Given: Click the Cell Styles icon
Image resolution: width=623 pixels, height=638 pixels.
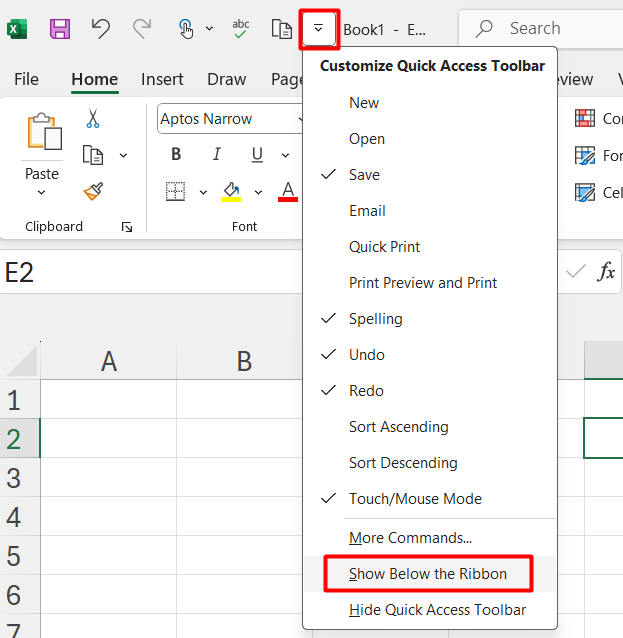Looking at the screenshot, I should 585,192.
